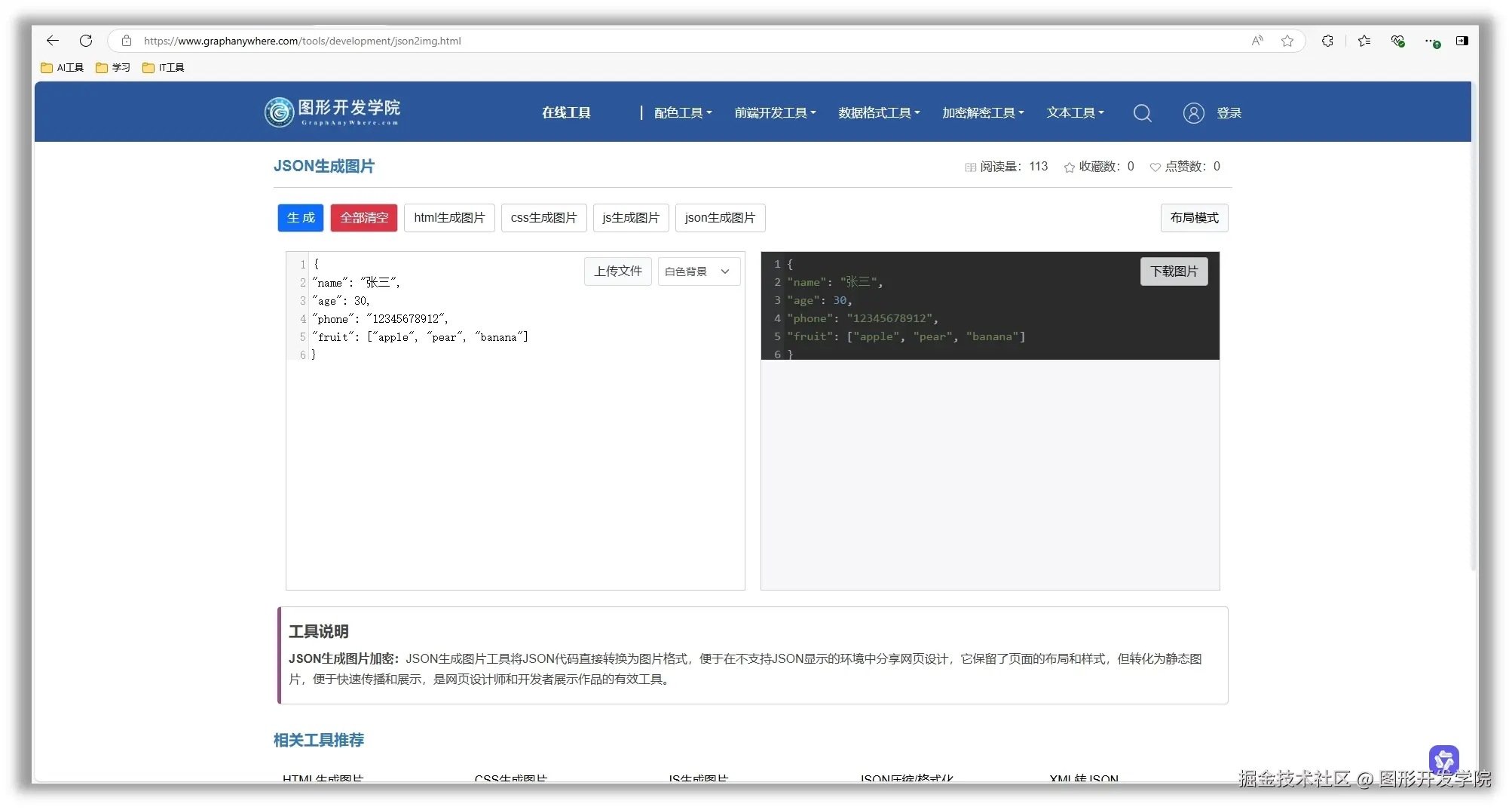Open the browser extensions icon
The height and width of the screenshot is (810, 1512).
(1327, 41)
